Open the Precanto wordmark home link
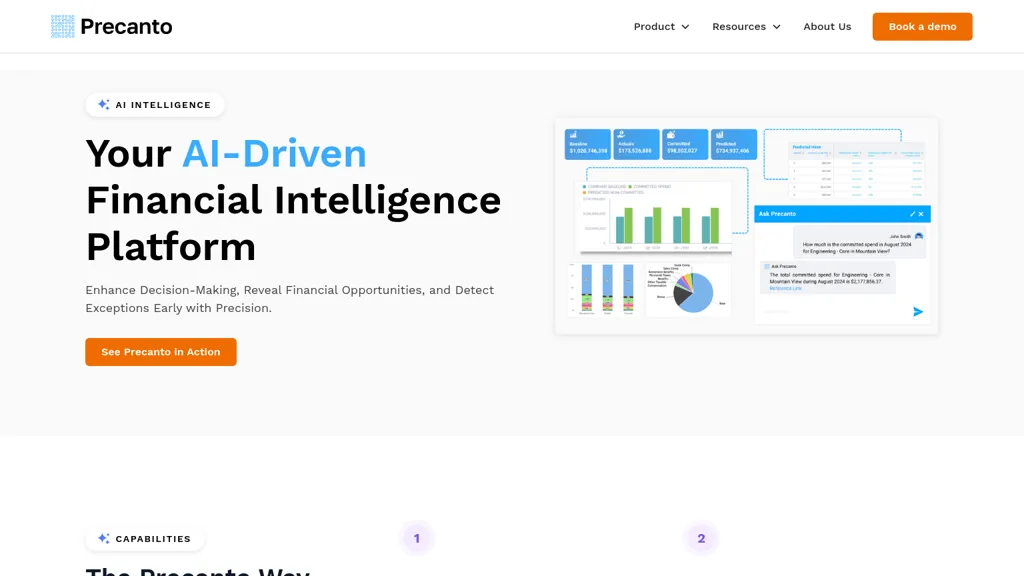This screenshot has width=1024, height=576. pos(126,27)
